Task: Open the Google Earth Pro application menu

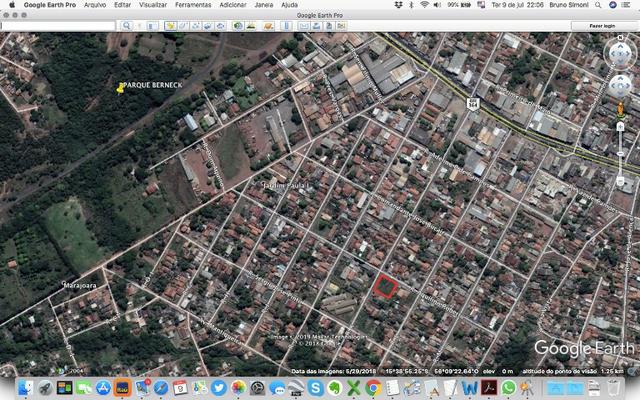Action: (x=50, y=5)
